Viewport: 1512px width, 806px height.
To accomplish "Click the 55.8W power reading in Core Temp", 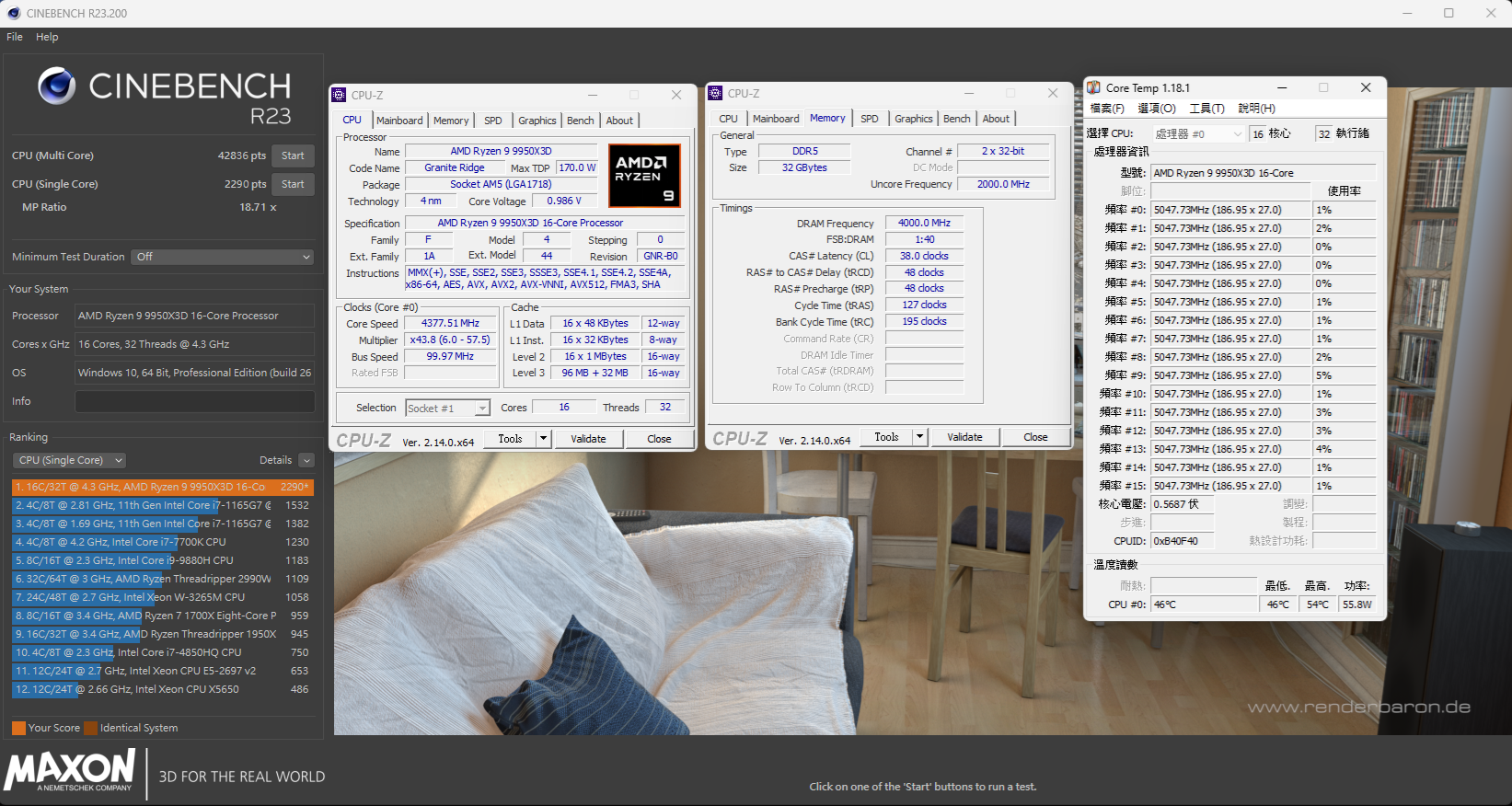I will (x=1357, y=604).
